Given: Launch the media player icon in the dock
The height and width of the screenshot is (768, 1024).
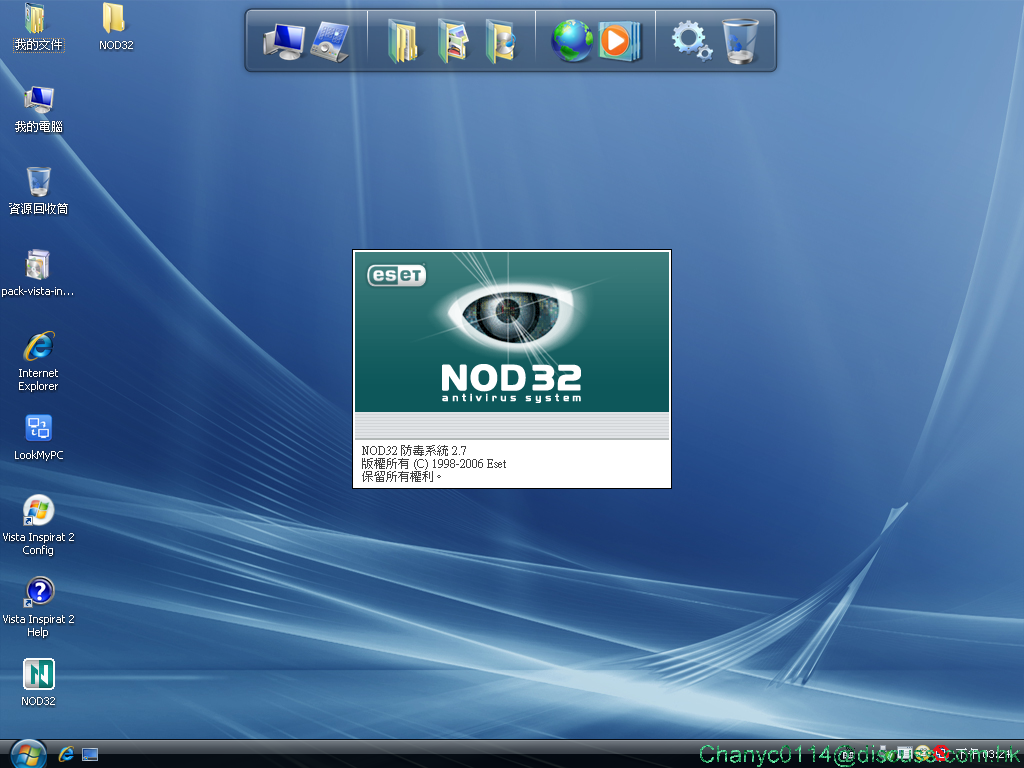Looking at the screenshot, I should [619, 41].
